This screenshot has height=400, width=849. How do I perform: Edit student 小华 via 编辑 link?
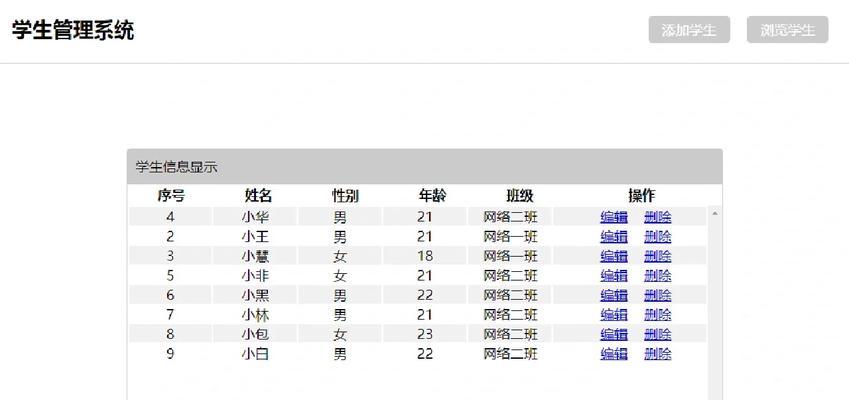614,217
